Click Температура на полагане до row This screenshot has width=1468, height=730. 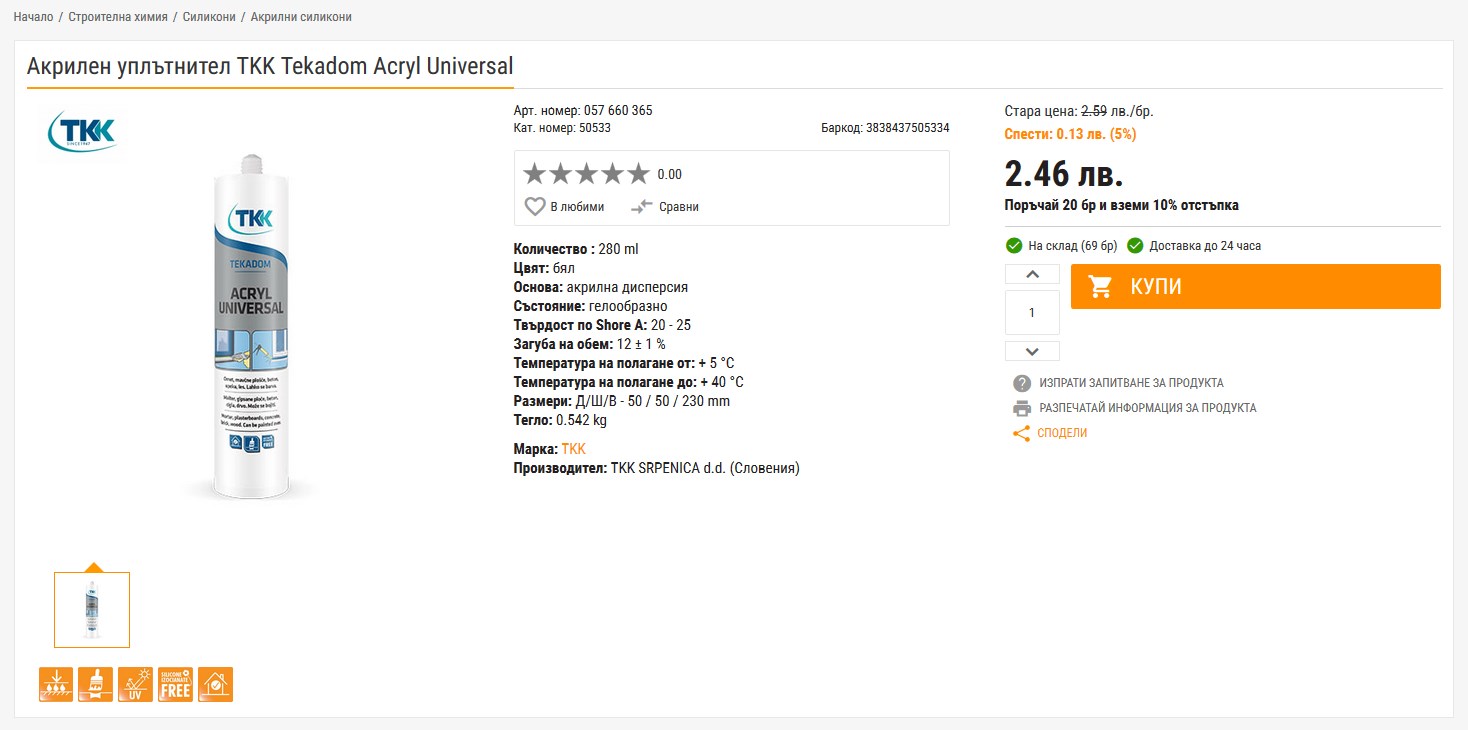[629, 382]
